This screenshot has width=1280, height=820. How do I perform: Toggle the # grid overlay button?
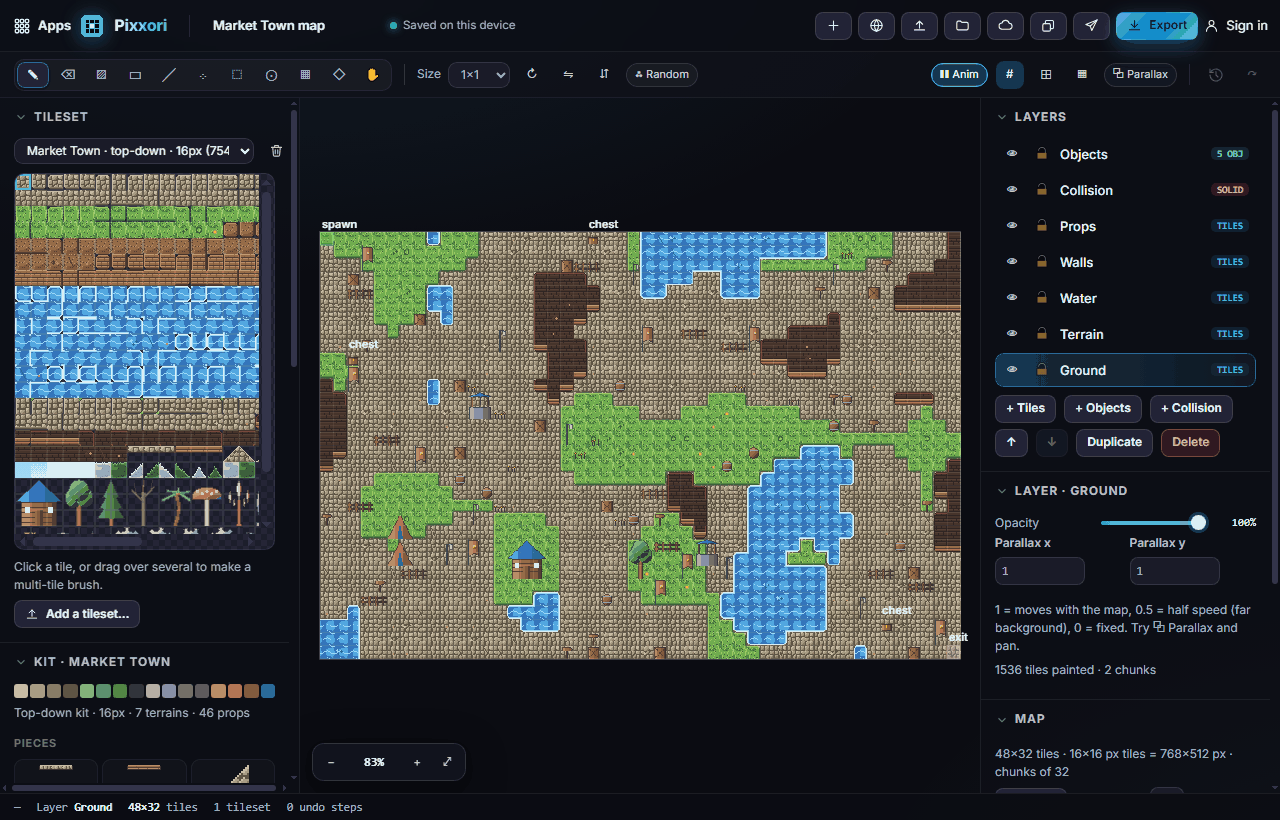click(1010, 74)
